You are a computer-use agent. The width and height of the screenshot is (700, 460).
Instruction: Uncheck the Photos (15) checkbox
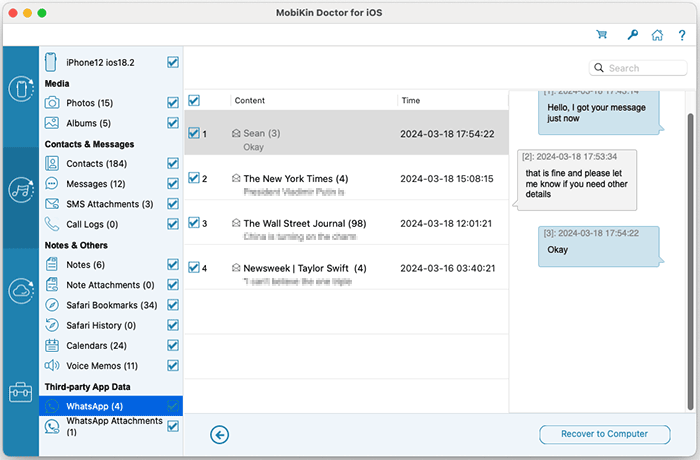[x=173, y=103]
